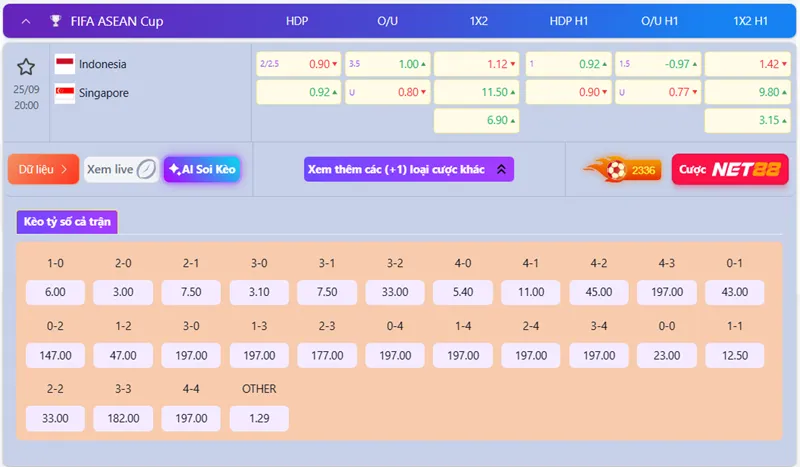Screen dimensions: 800x467
Task: Pick O/U H1 over 1.5 odds -0.97
Action: pos(658,64)
